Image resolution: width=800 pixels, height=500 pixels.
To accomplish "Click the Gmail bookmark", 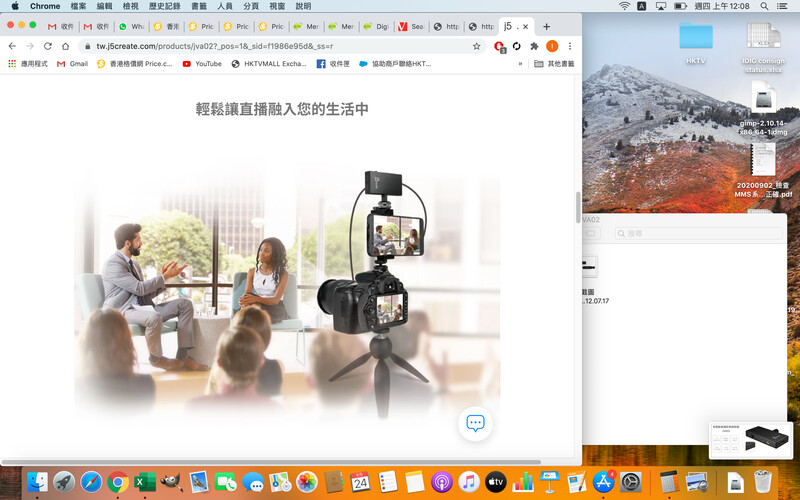I will pyautogui.click(x=72, y=64).
